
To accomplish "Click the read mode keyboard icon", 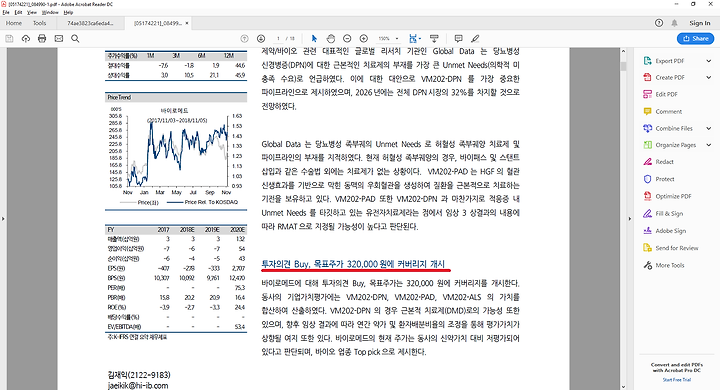I will coord(434,39).
